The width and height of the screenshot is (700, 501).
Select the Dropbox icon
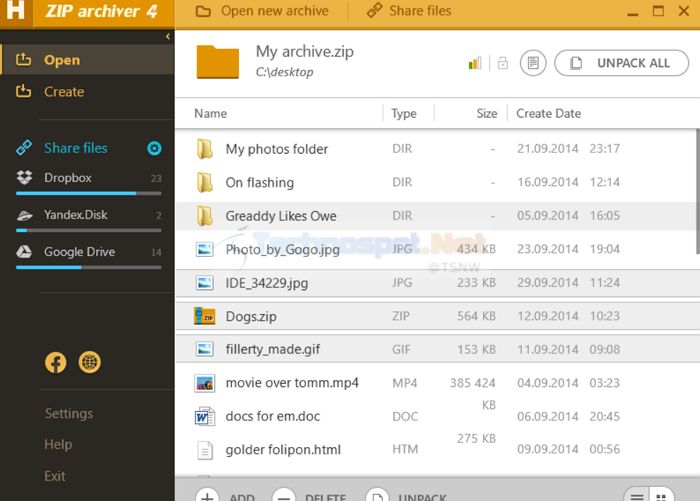(x=24, y=177)
